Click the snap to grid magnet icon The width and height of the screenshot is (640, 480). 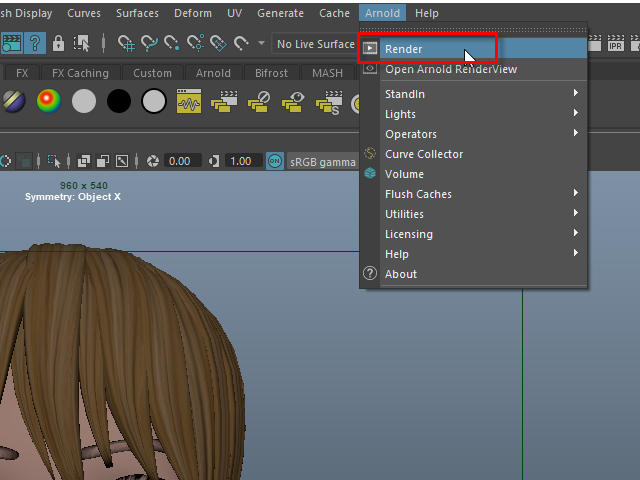coord(127,43)
